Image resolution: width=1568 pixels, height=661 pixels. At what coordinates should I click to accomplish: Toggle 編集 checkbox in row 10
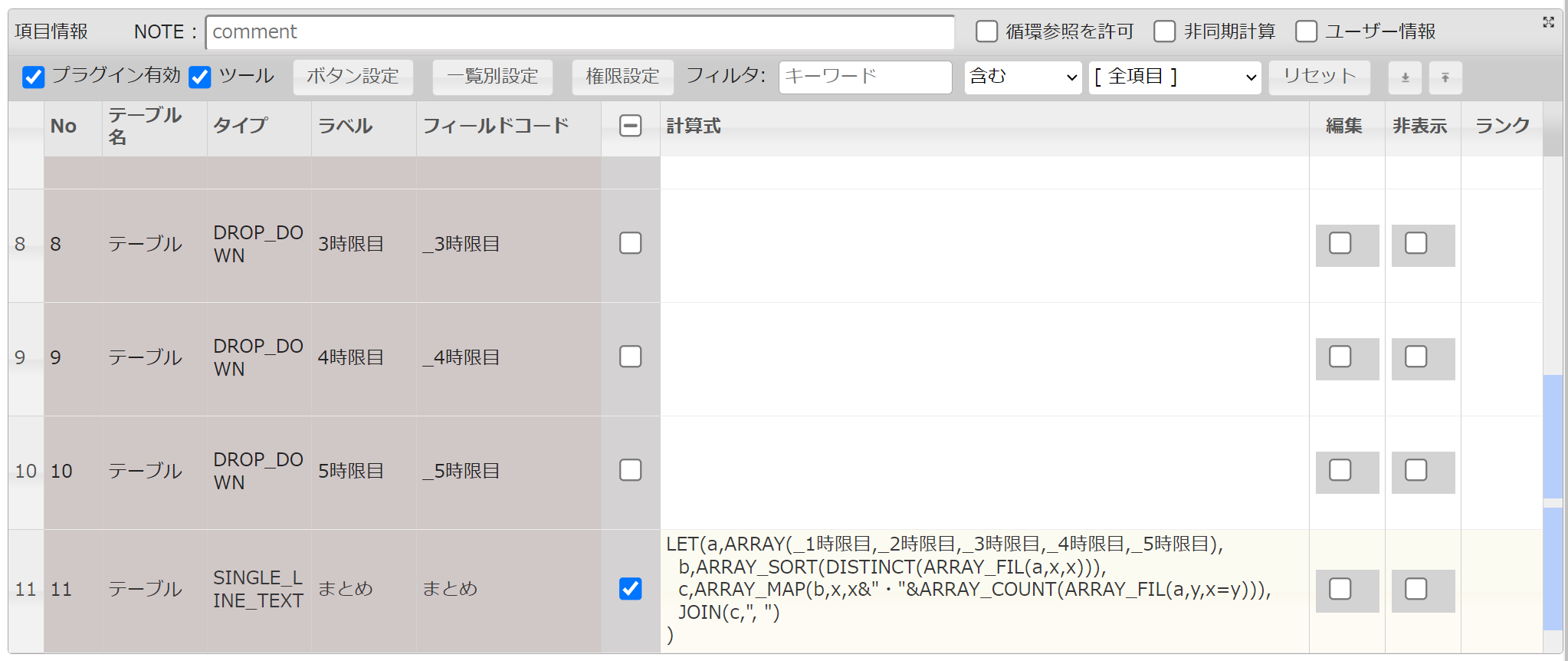(1340, 470)
